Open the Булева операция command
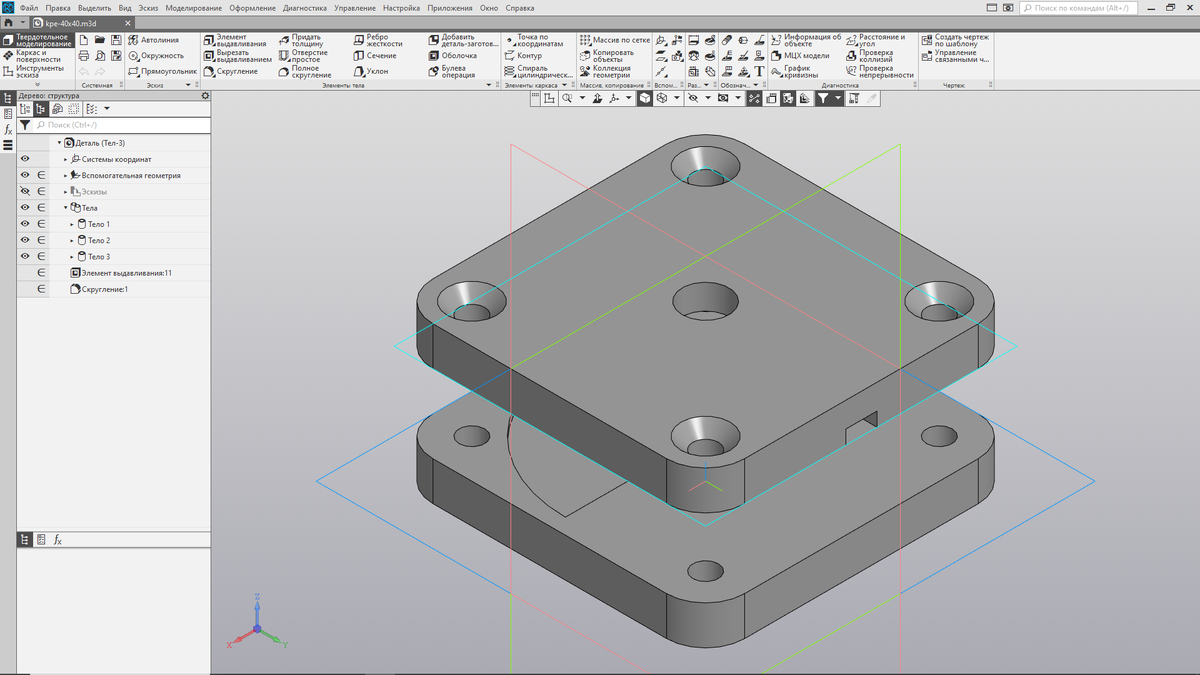The width and height of the screenshot is (1200, 675). point(452,72)
